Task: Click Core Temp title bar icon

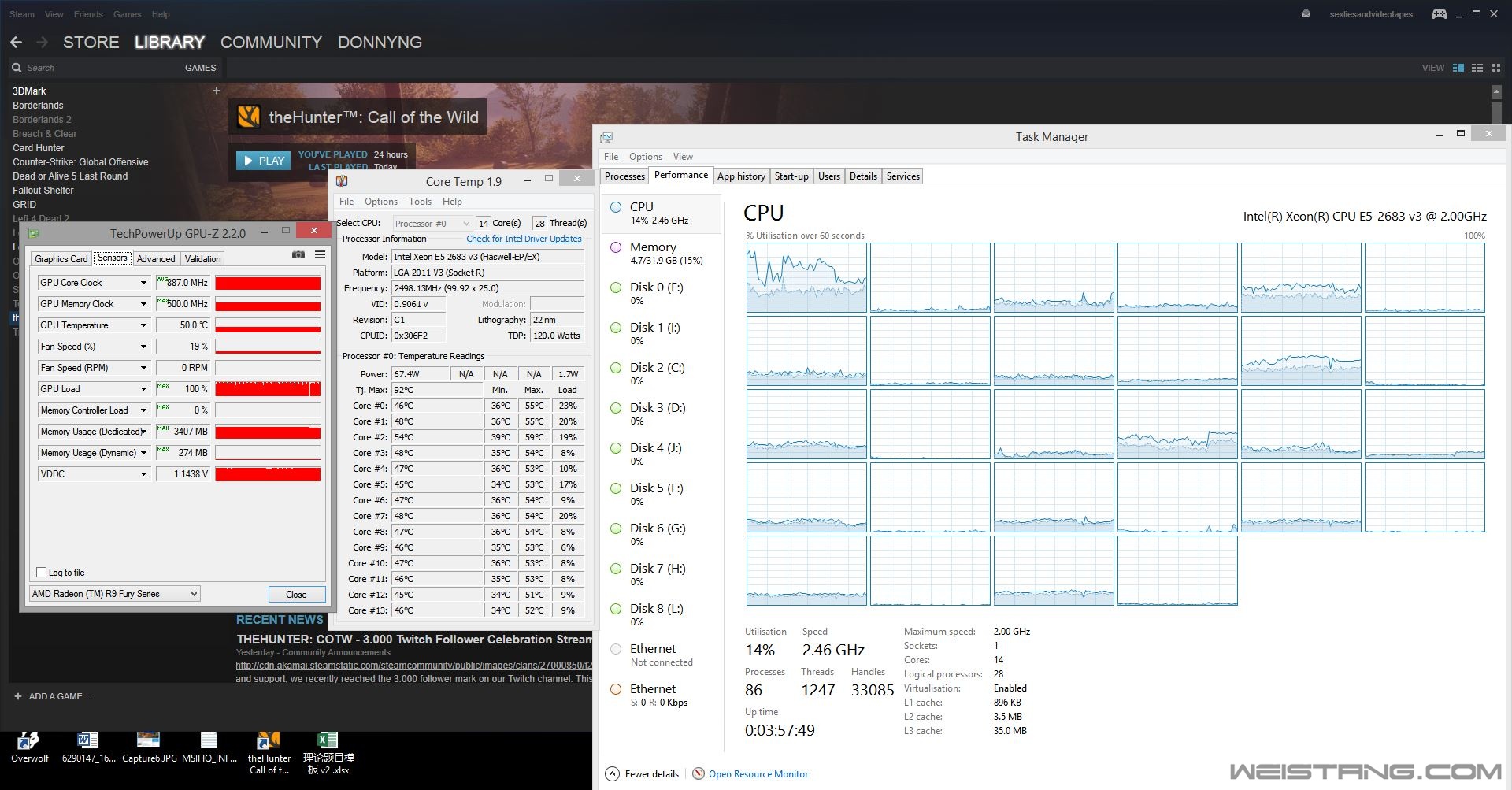Action: point(342,181)
